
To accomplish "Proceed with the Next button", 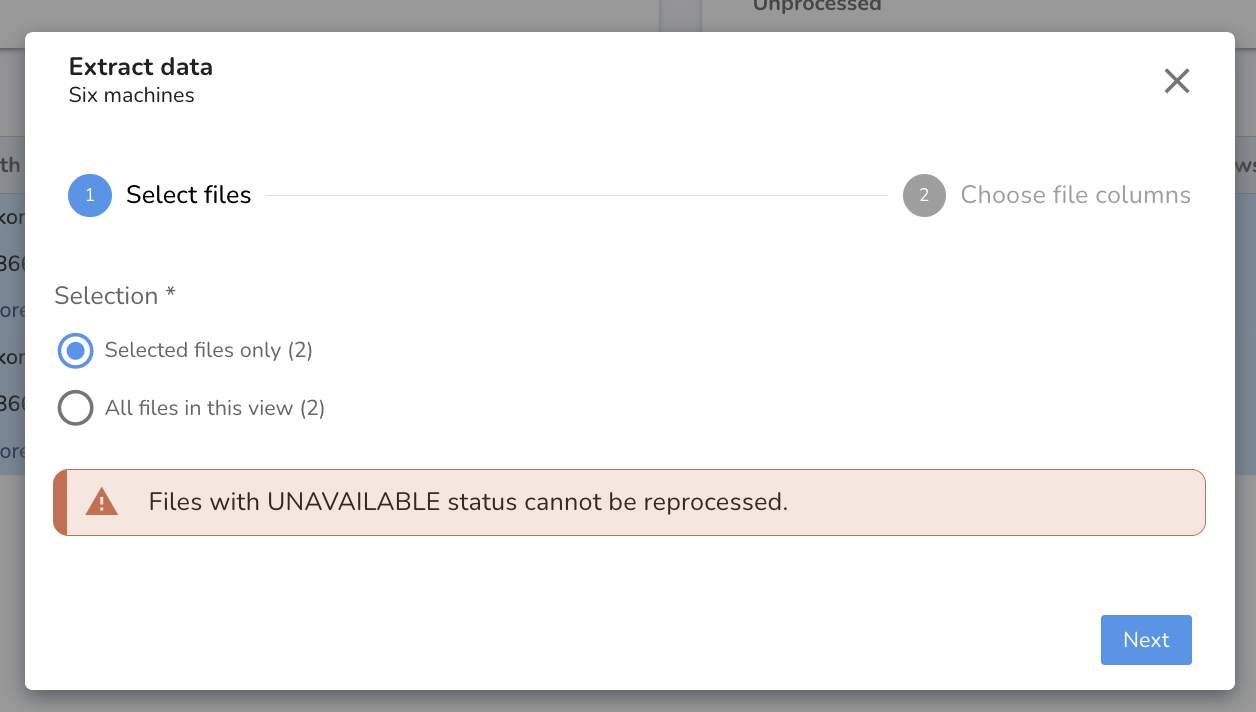I will click(1146, 640).
